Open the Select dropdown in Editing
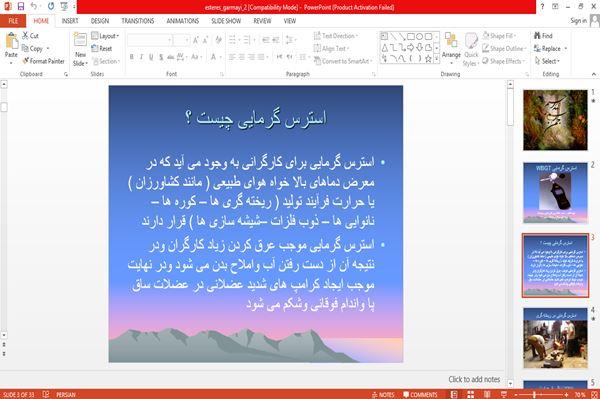Screen dimensions: 600x399 pyautogui.click(x=547, y=61)
